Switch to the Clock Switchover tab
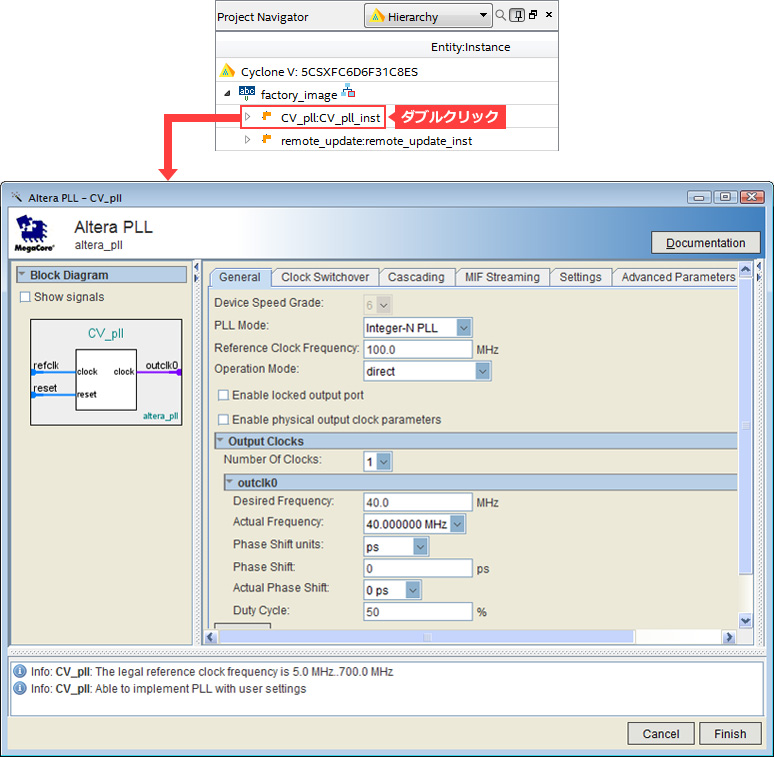The width and height of the screenshot is (774, 757). click(x=325, y=277)
